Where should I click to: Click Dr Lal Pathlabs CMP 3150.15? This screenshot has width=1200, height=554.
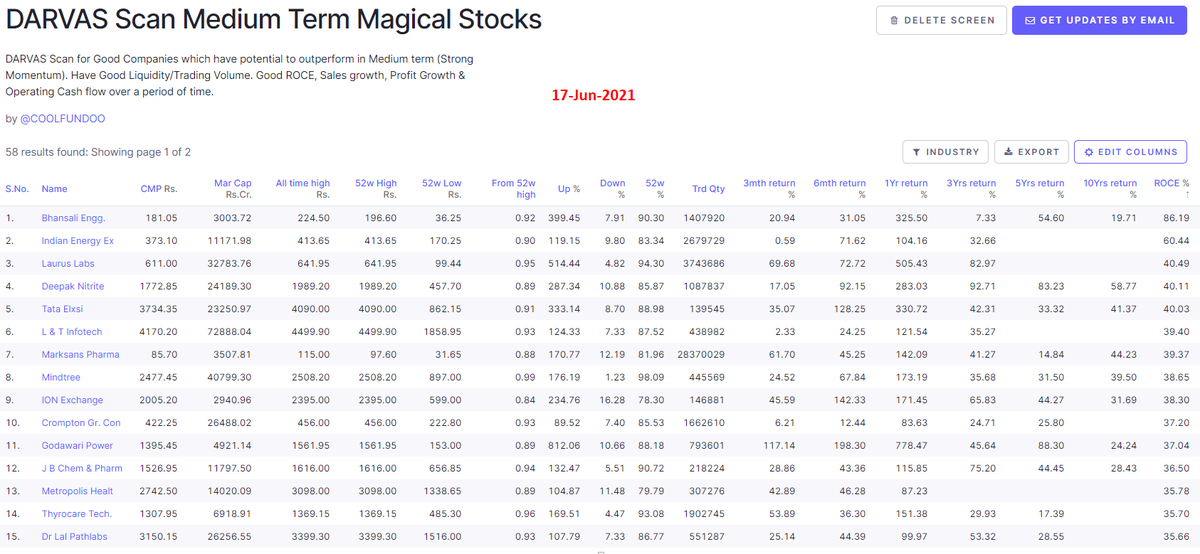pos(158,537)
